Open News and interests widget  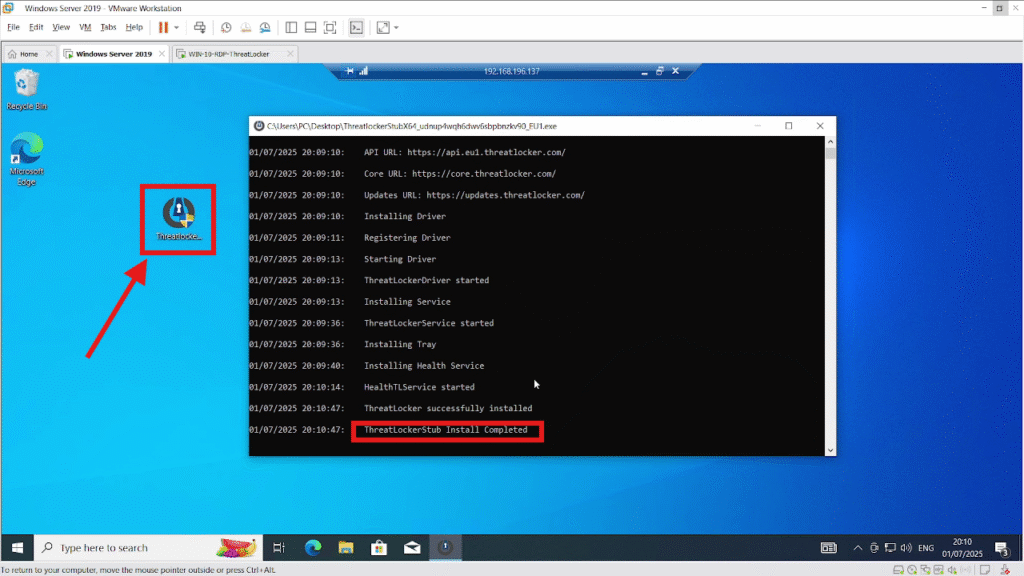click(829, 548)
